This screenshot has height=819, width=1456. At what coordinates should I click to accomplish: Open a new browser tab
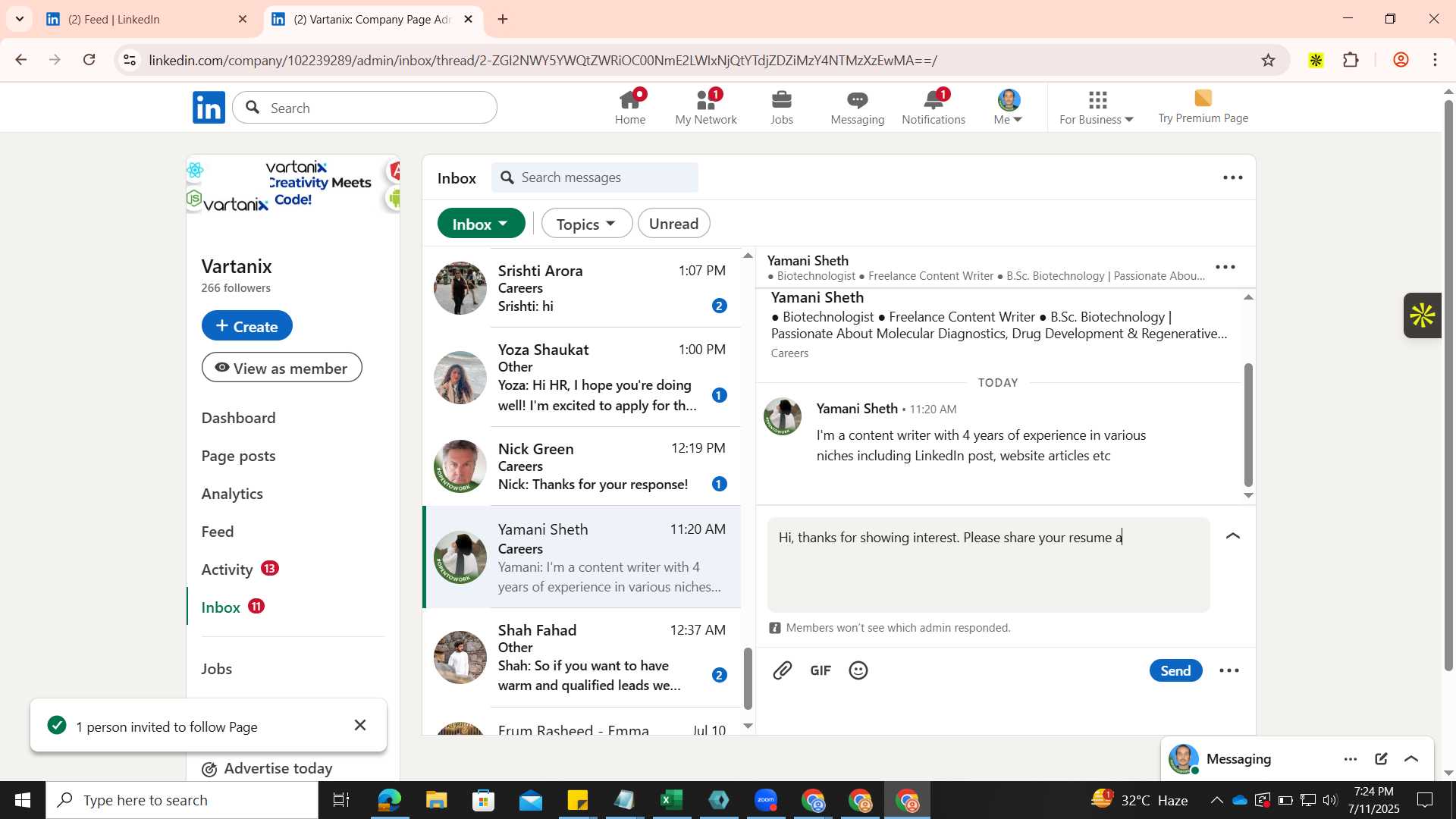pyautogui.click(x=503, y=19)
